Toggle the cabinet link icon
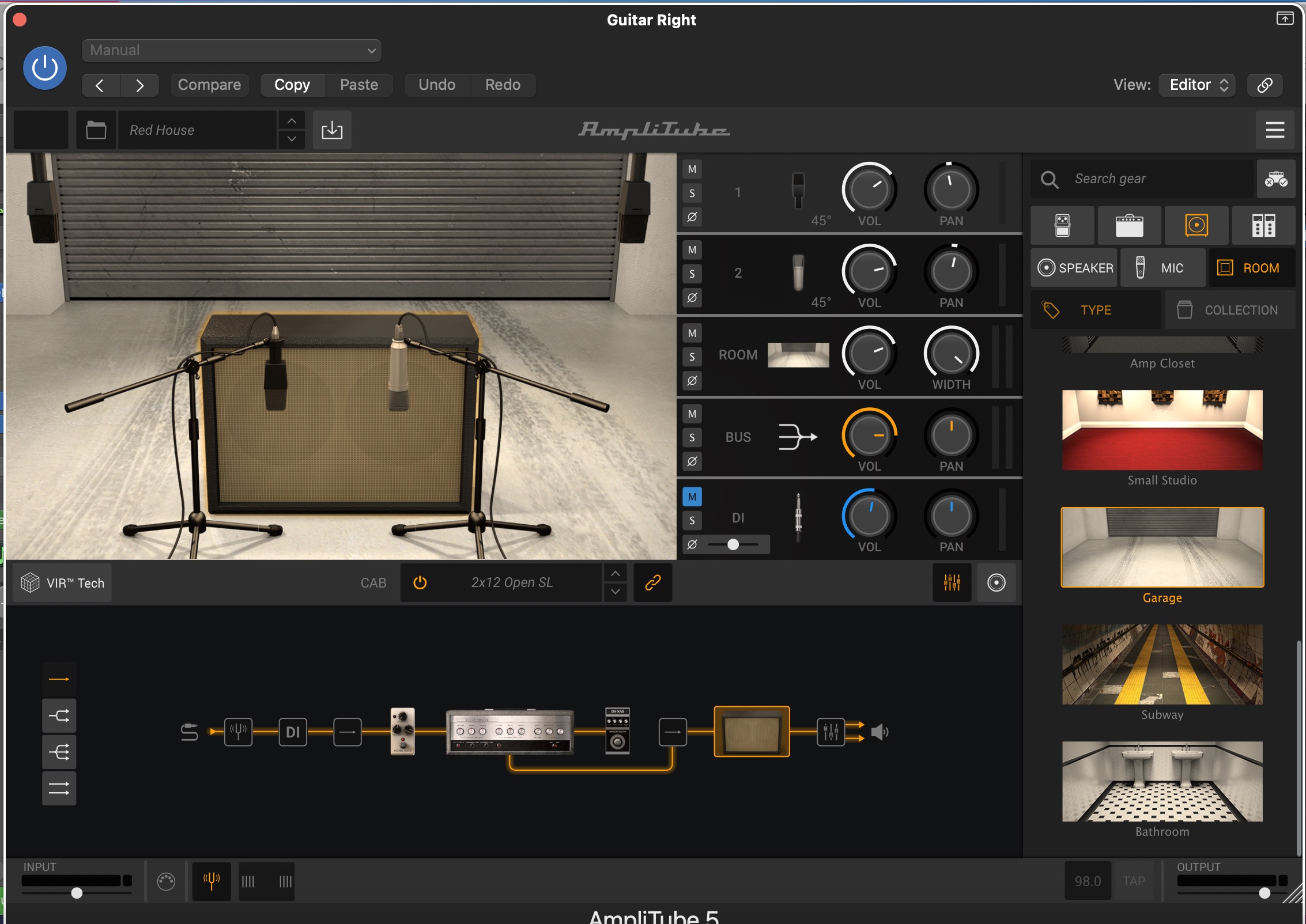The width and height of the screenshot is (1306, 924). 652,583
